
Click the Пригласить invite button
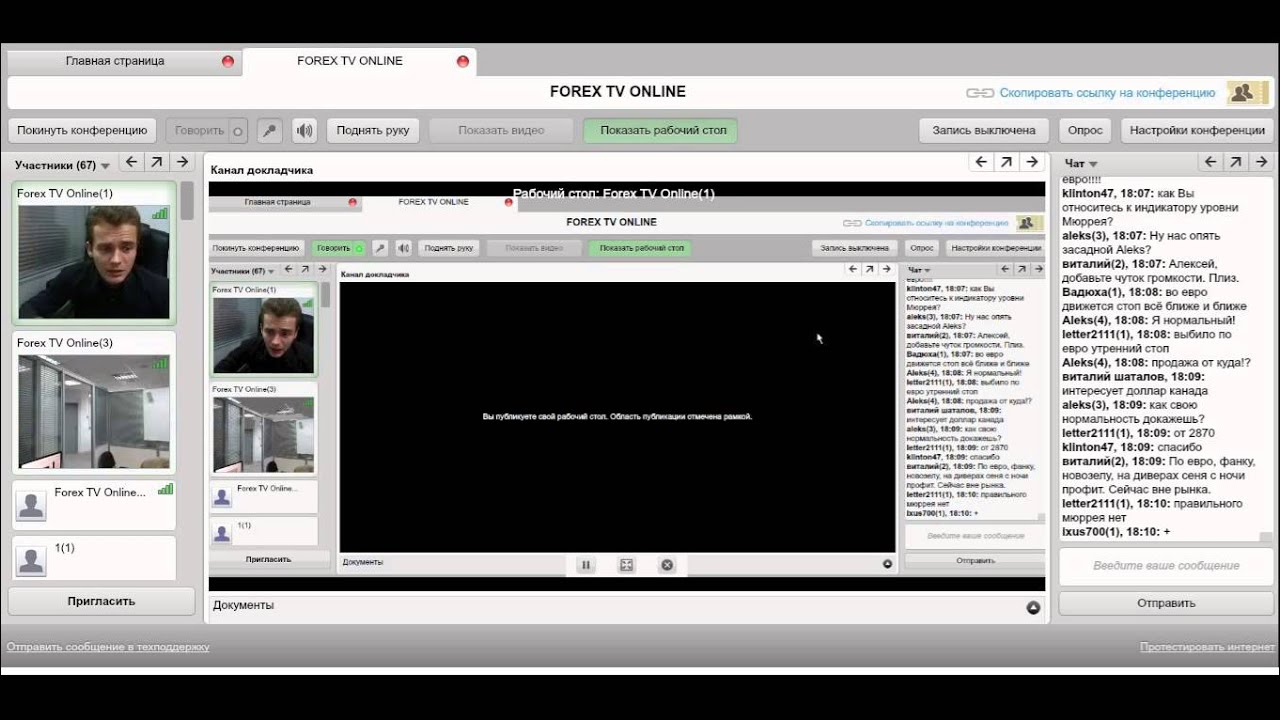(101, 601)
